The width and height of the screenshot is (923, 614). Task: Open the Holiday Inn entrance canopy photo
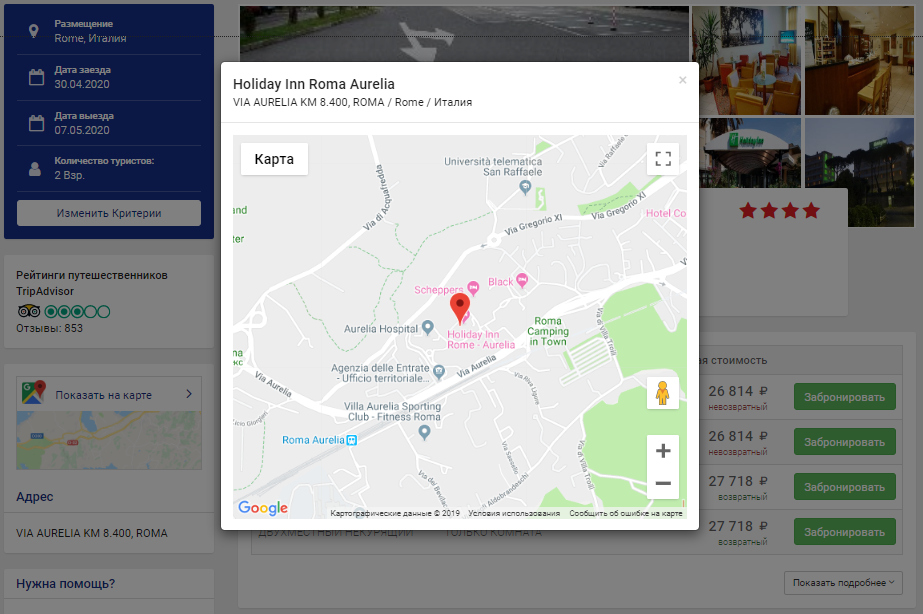pyautogui.click(x=750, y=153)
